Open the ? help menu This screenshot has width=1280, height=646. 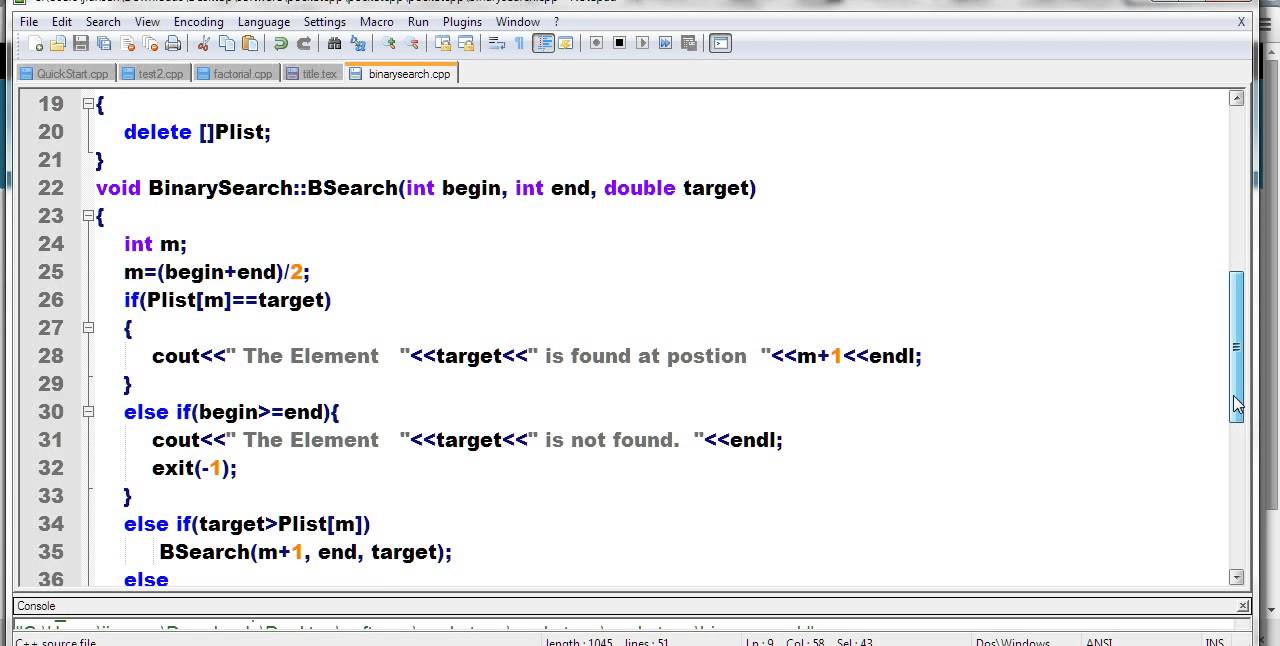click(x=556, y=21)
